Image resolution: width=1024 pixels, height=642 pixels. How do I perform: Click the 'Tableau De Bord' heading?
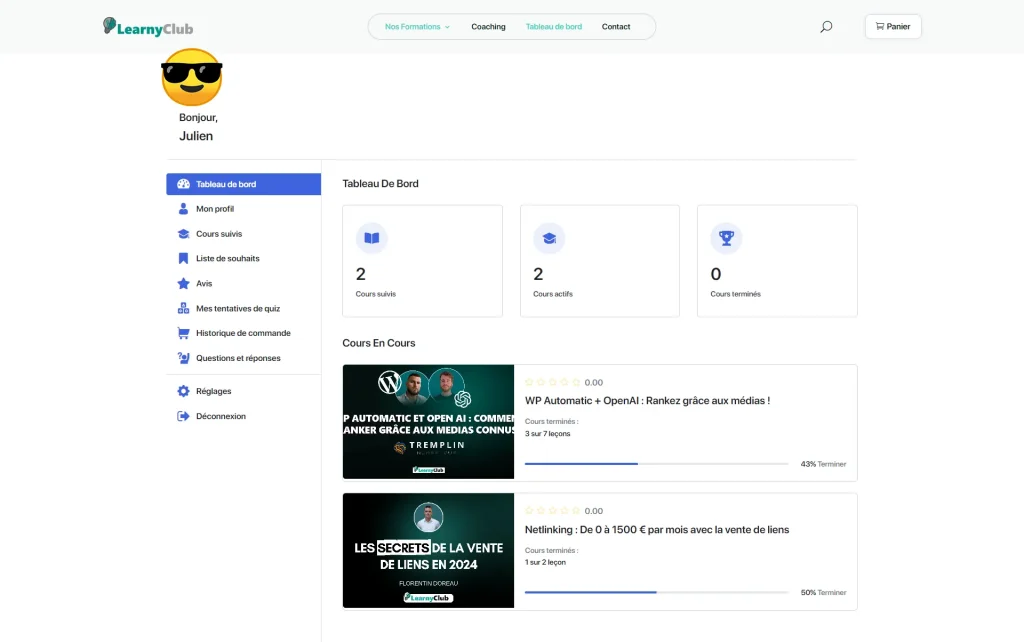point(380,184)
